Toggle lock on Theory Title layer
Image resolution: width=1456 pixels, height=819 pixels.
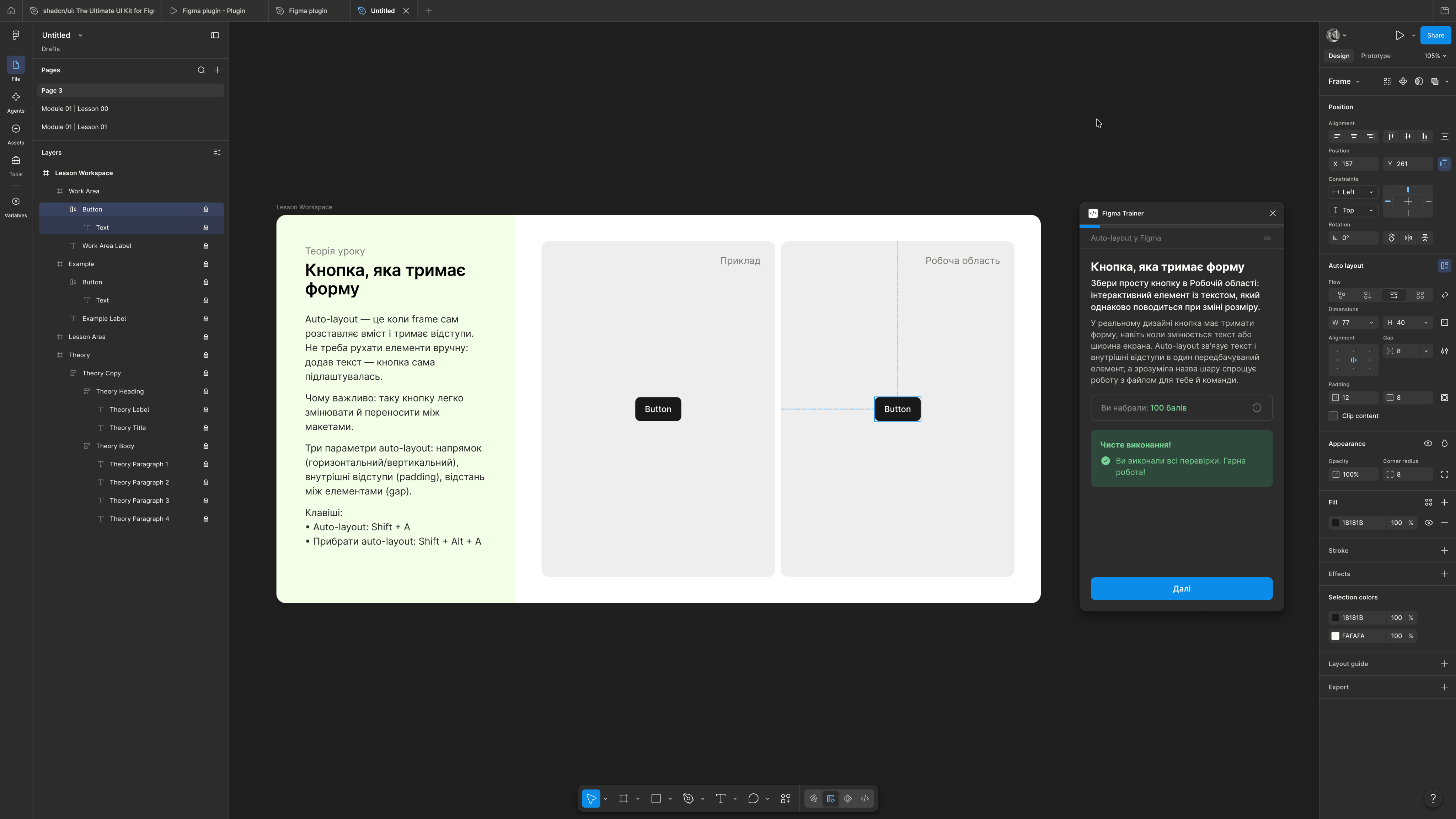[x=206, y=428]
